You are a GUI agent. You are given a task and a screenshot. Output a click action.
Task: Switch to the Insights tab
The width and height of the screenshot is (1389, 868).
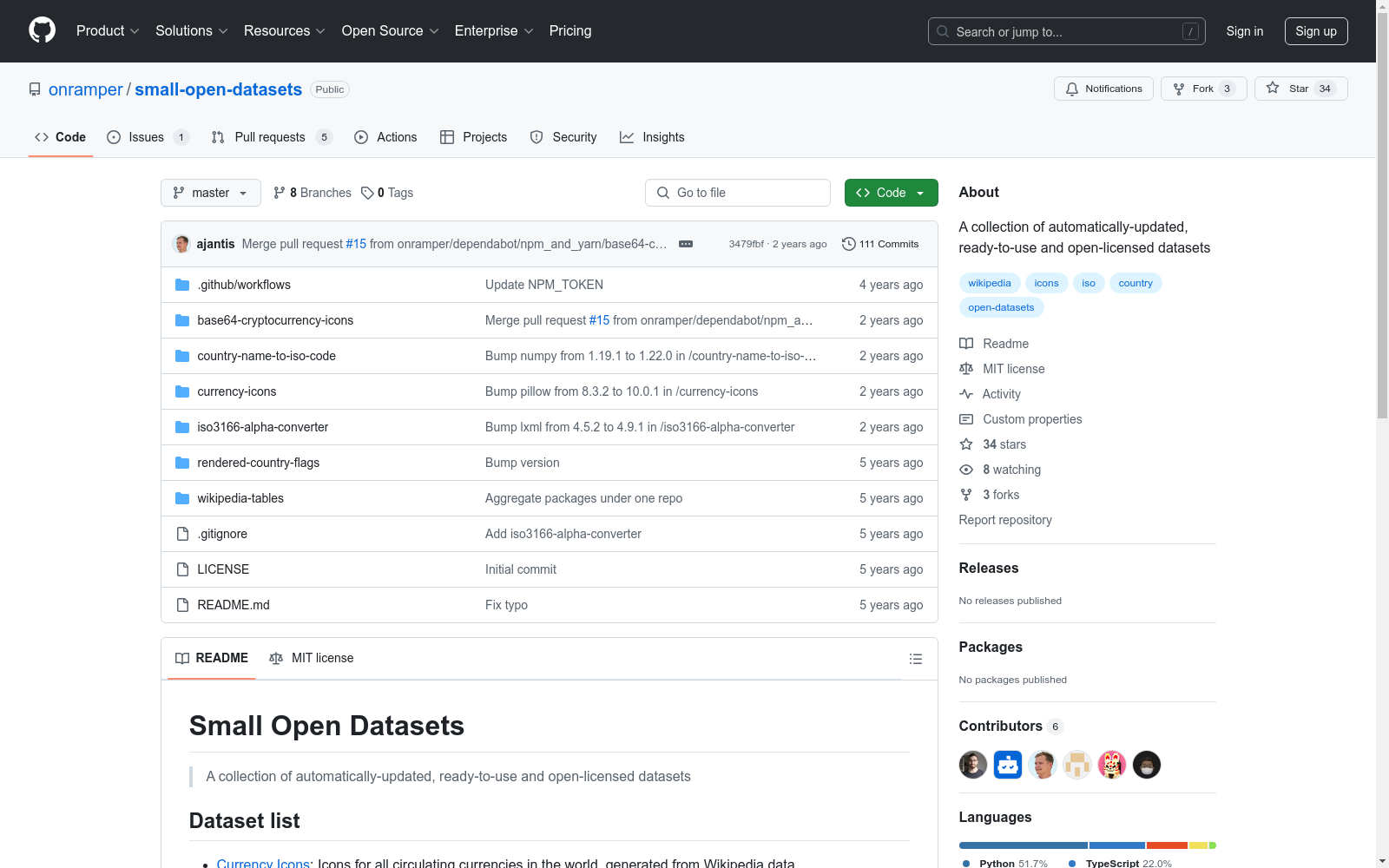[652, 137]
